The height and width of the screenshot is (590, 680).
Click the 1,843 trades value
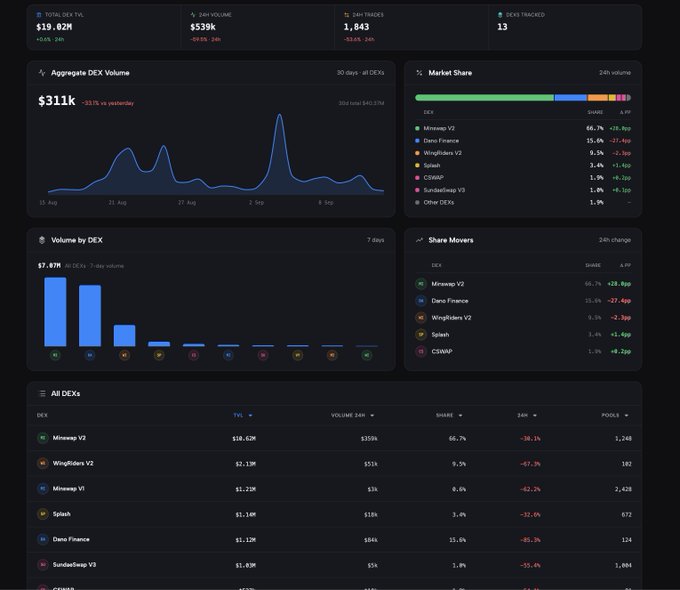click(x=356, y=27)
